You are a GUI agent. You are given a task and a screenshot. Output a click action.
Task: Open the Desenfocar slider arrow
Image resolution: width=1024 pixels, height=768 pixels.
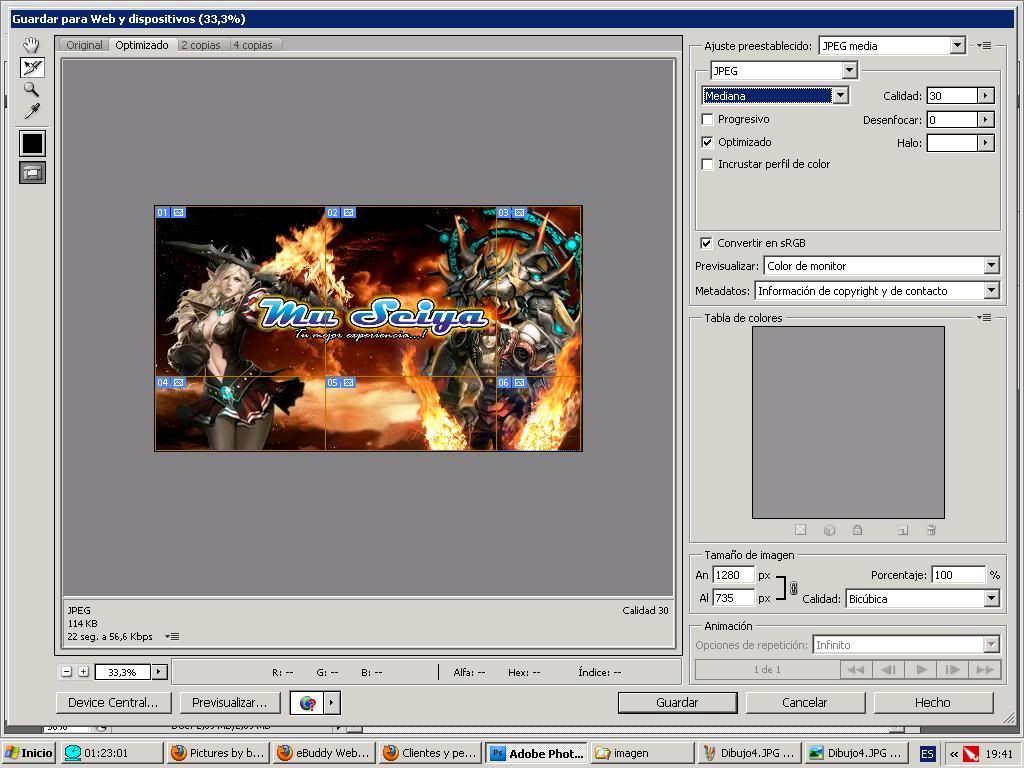tap(985, 120)
